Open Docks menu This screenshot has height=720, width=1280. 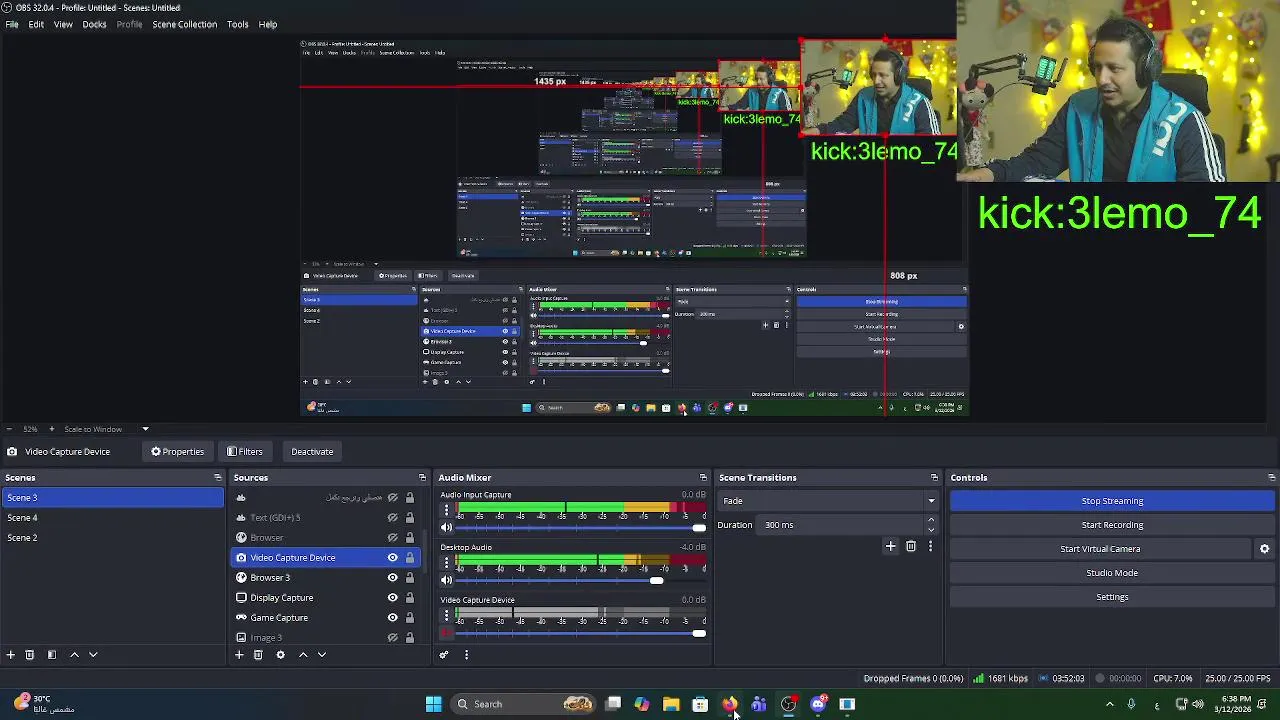(x=94, y=24)
